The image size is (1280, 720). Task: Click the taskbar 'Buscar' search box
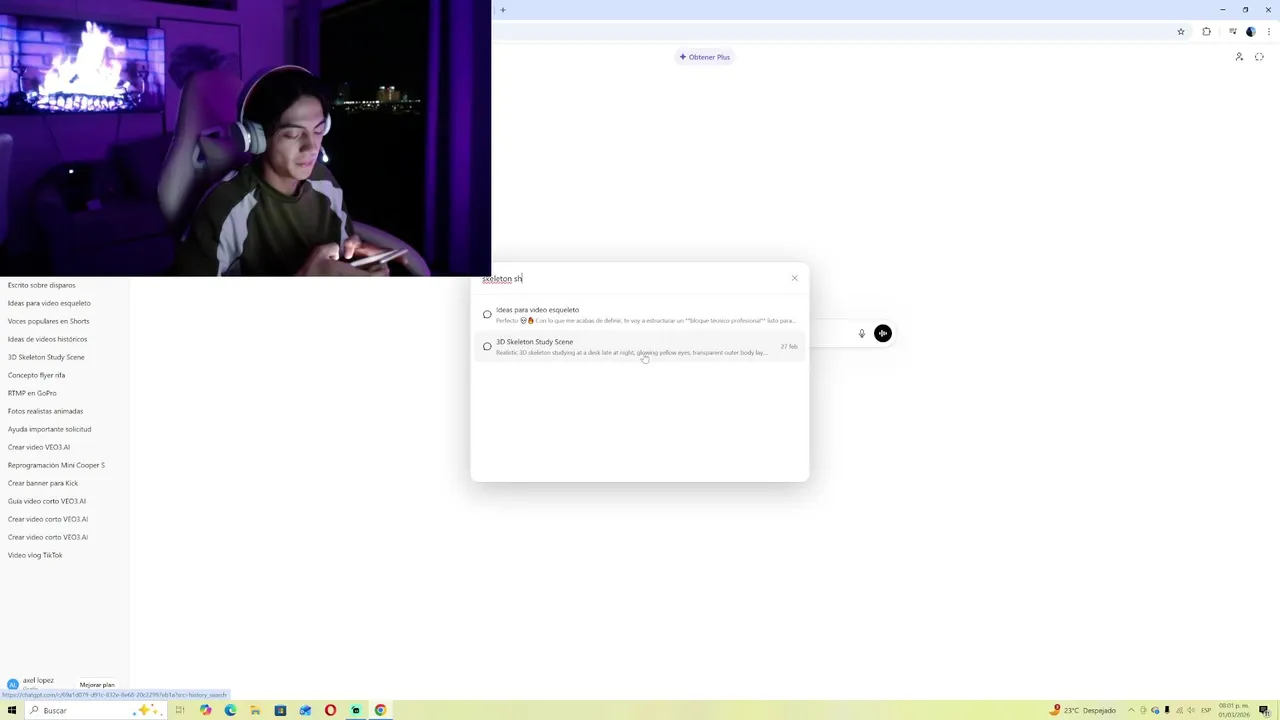pyautogui.click(x=95, y=710)
